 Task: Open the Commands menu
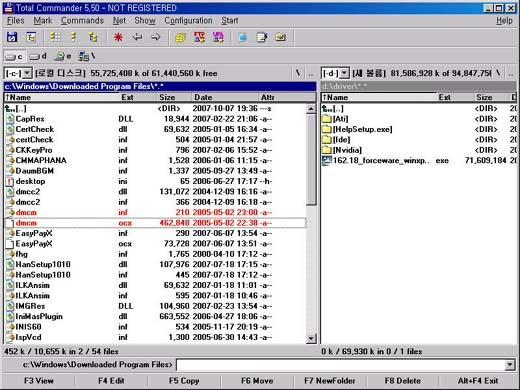(82, 21)
